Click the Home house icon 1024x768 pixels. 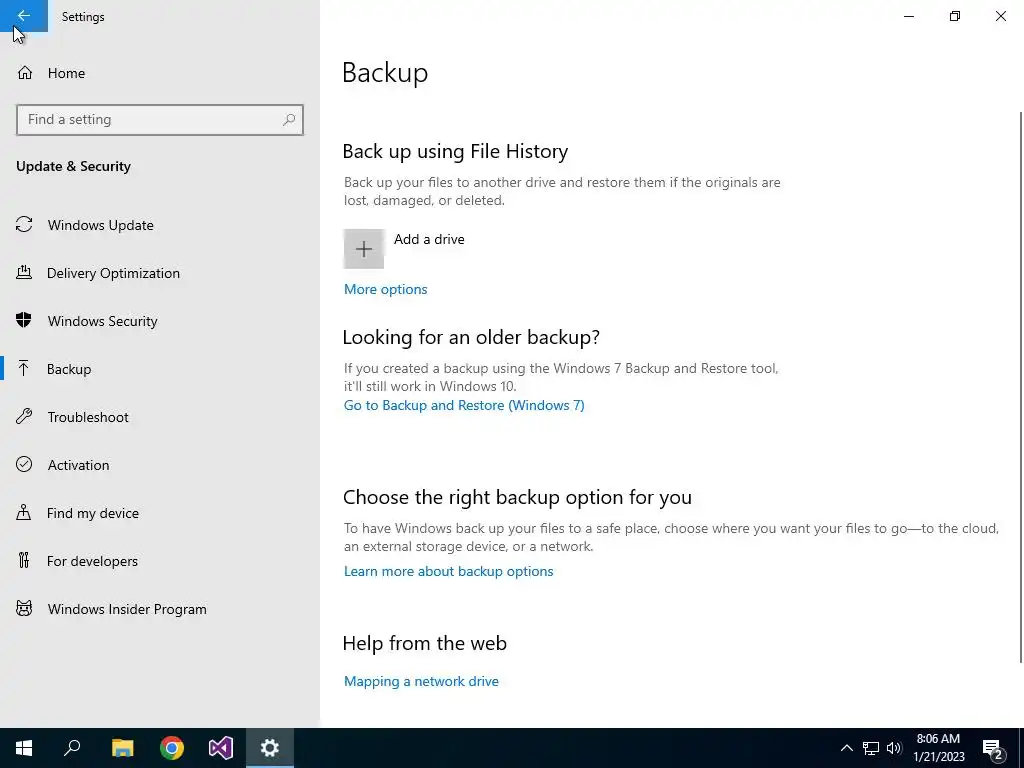[25, 73]
